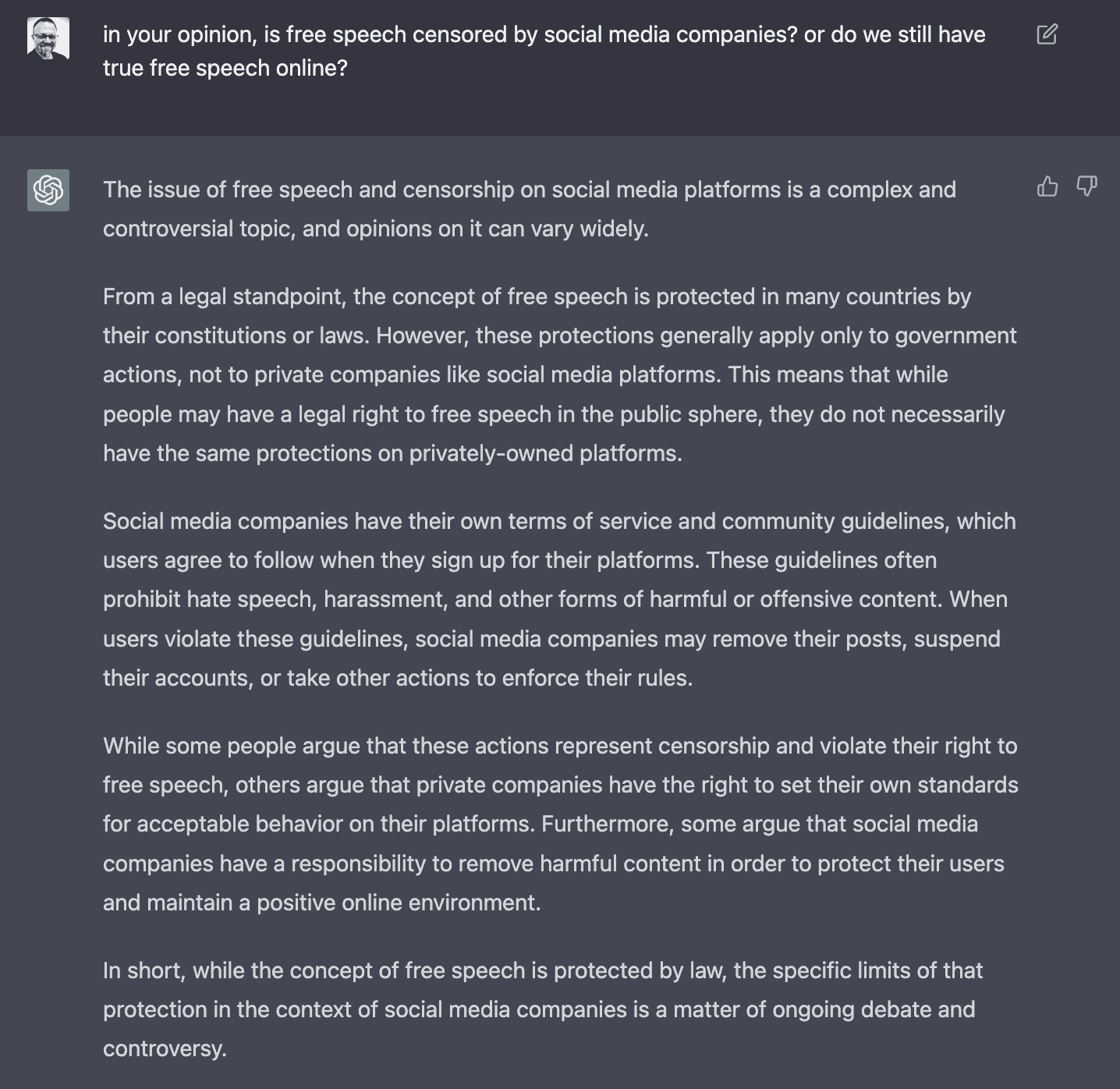The height and width of the screenshot is (1089, 1120).
Task: Click the edit message pencil icon
Action: [1047, 34]
